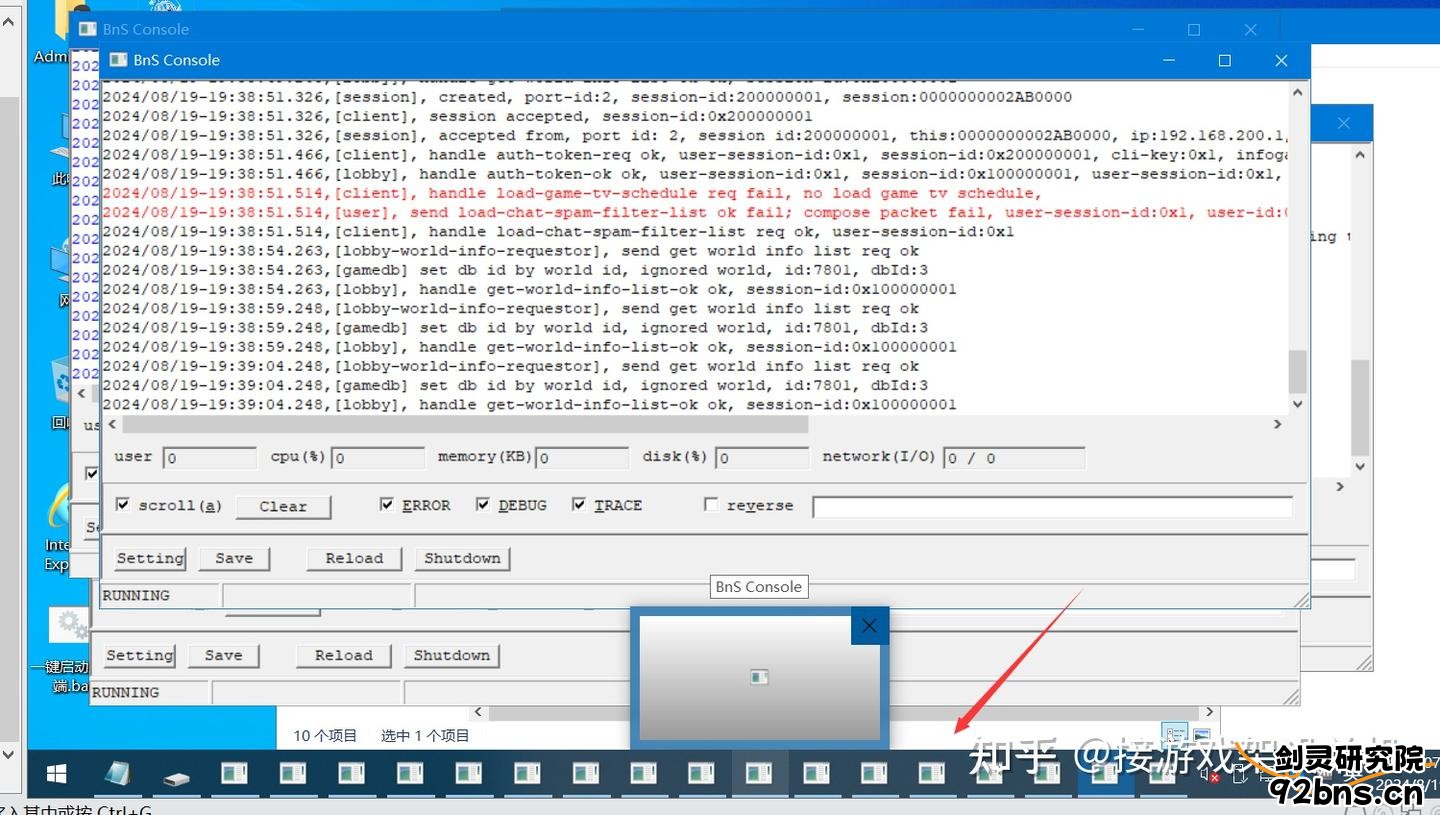This screenshot has width=1440, height=815.
Task: Click Explorer's horizontal scroll-left arrow
Action: [x=479, y=712]
